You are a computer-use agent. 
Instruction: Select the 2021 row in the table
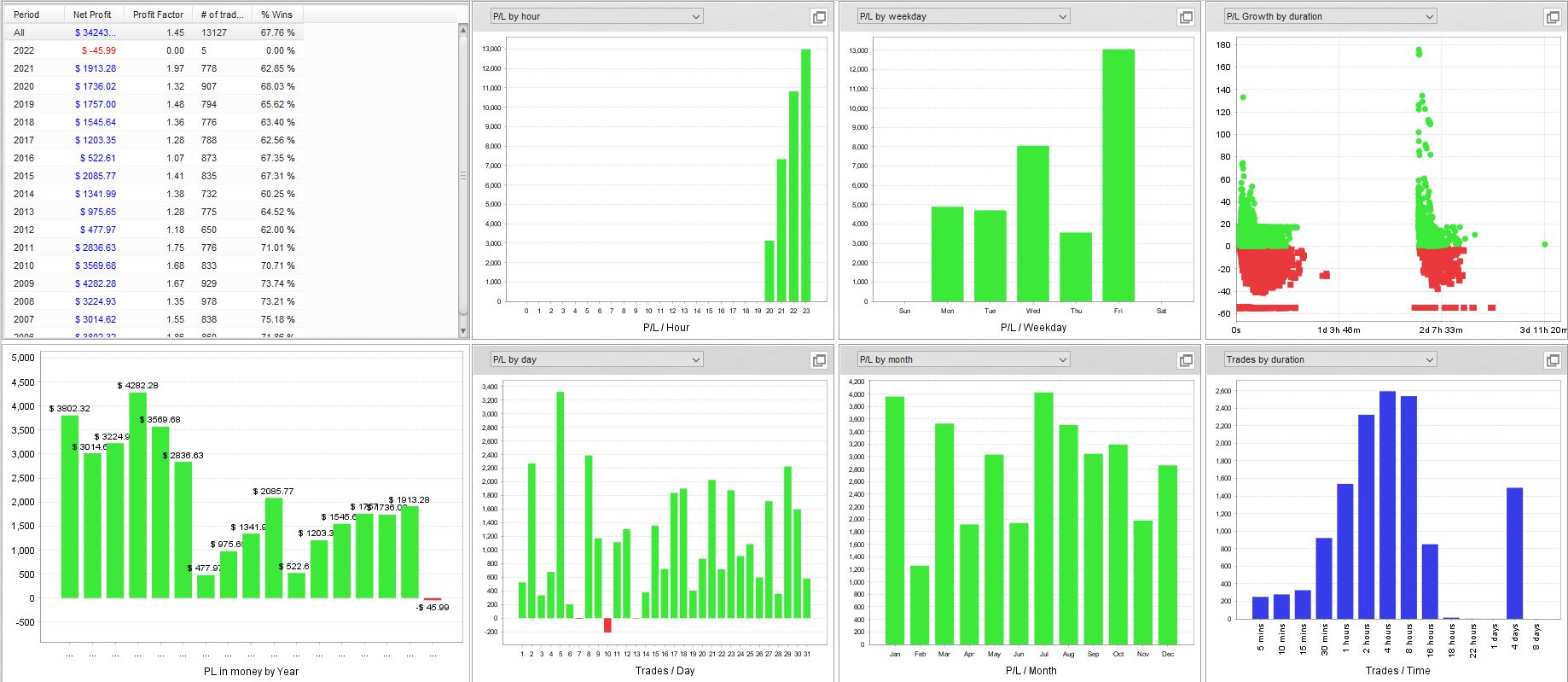[x=154, y=68]
